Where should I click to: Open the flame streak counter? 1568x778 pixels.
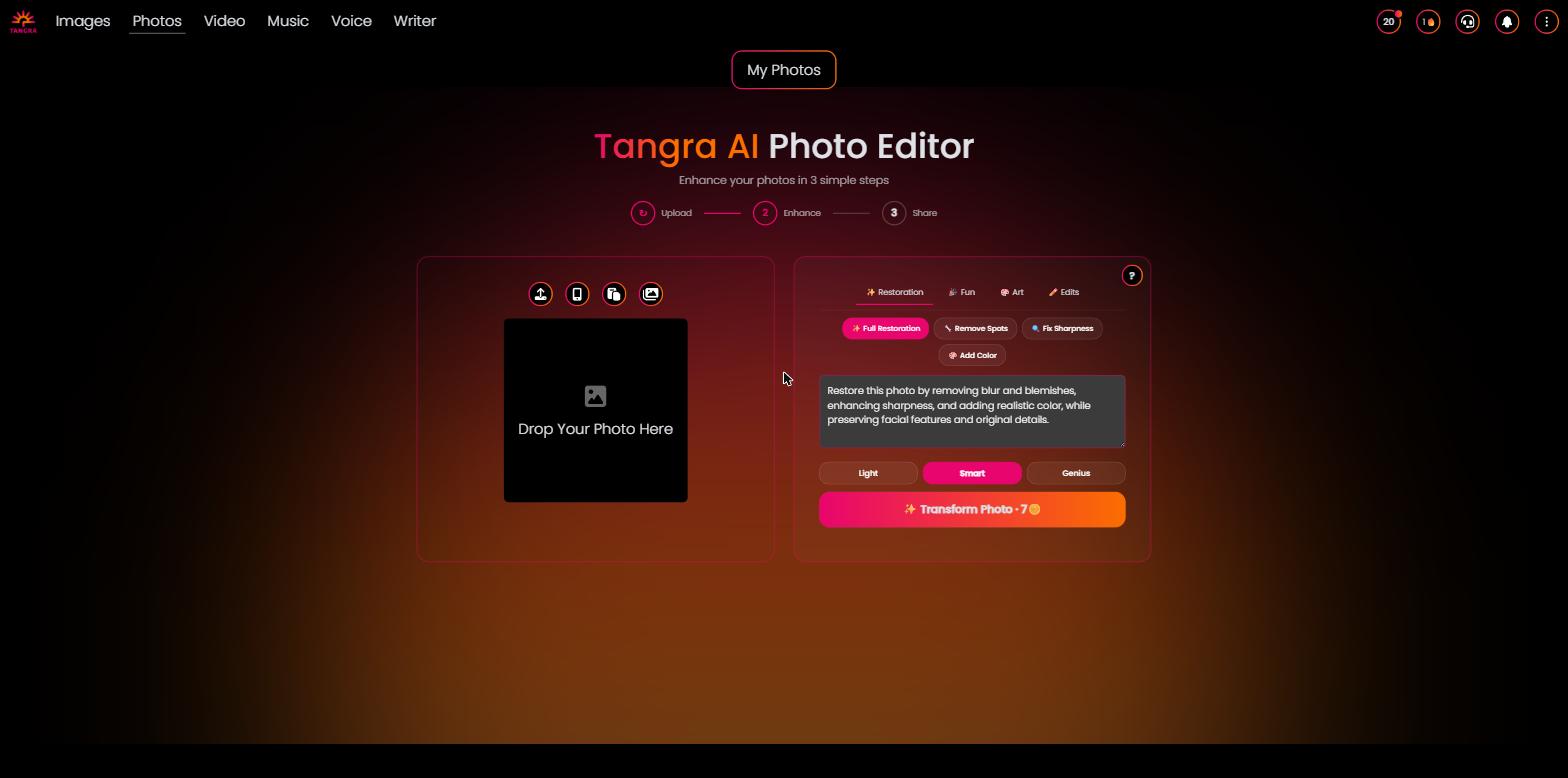1428,22
